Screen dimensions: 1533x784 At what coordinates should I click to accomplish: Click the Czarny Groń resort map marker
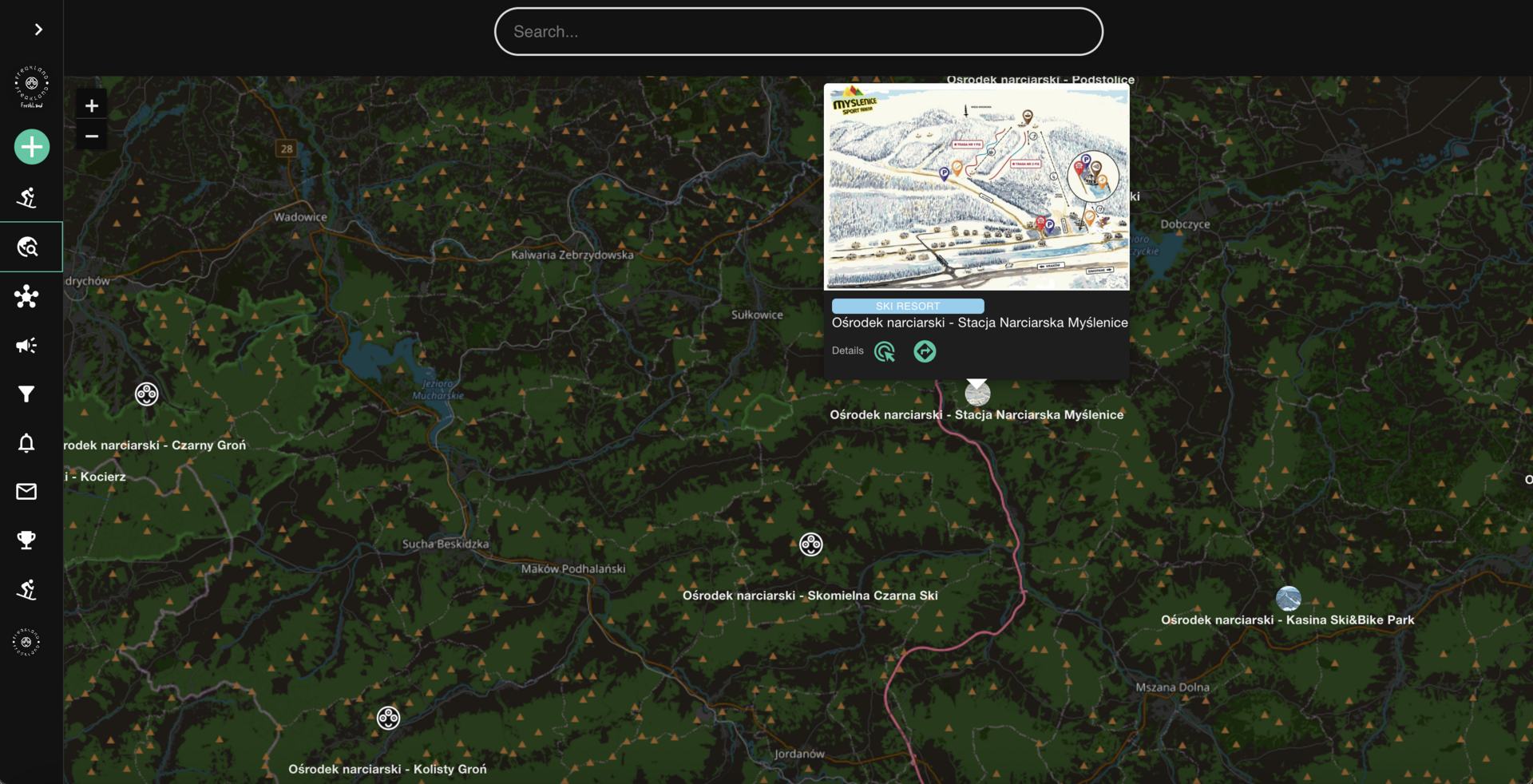pyautogui.click(x=147, y=394)
